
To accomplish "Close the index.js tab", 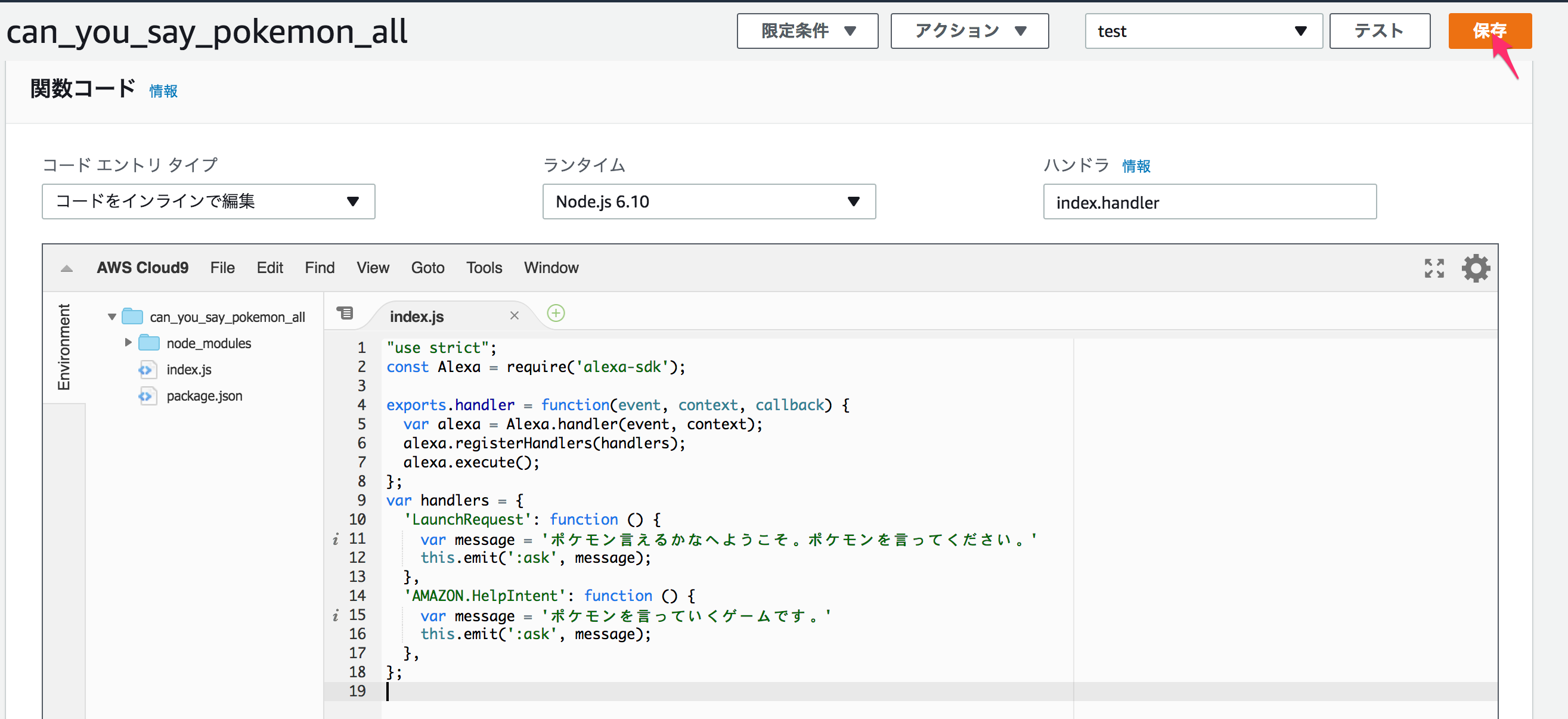I will coord(515,315).
